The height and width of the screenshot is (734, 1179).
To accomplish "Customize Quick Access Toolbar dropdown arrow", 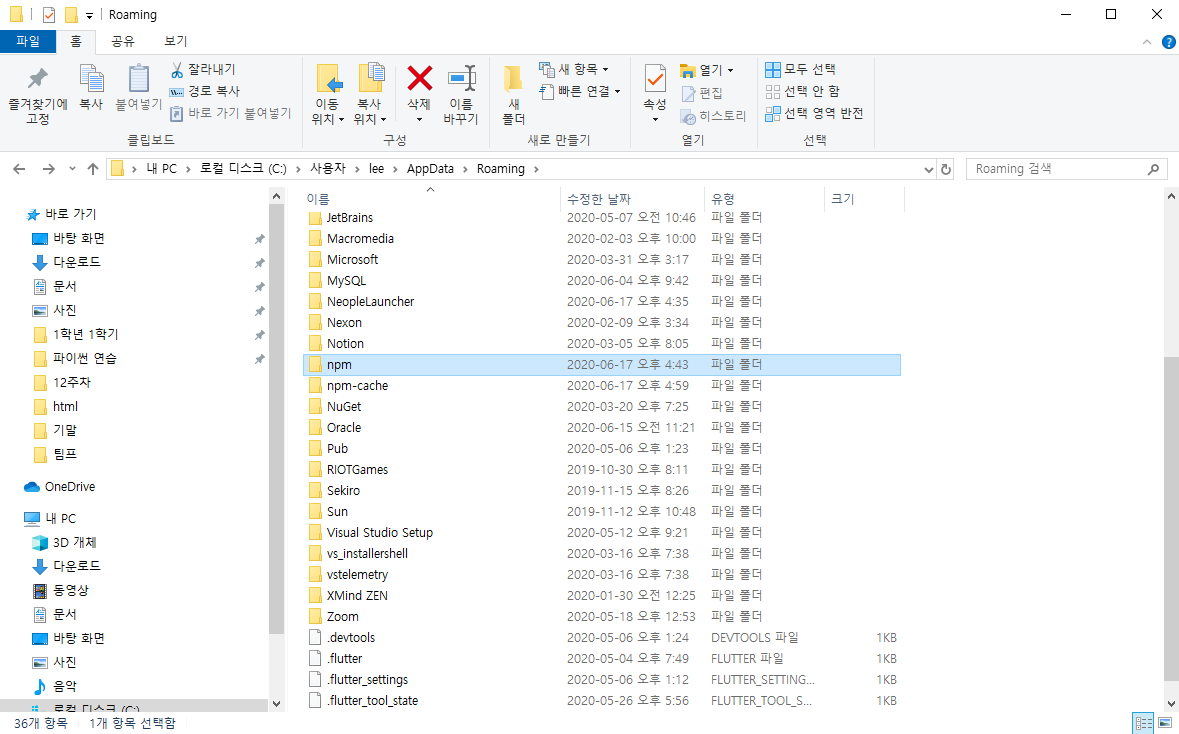I will pyautogui.click(x=89, y=15).
